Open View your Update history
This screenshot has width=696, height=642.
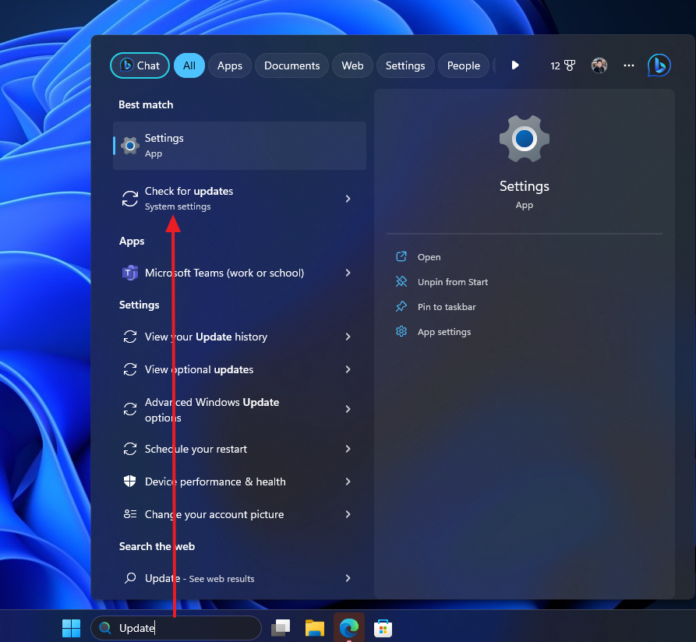pyautogui.click(x=240, y=337)
